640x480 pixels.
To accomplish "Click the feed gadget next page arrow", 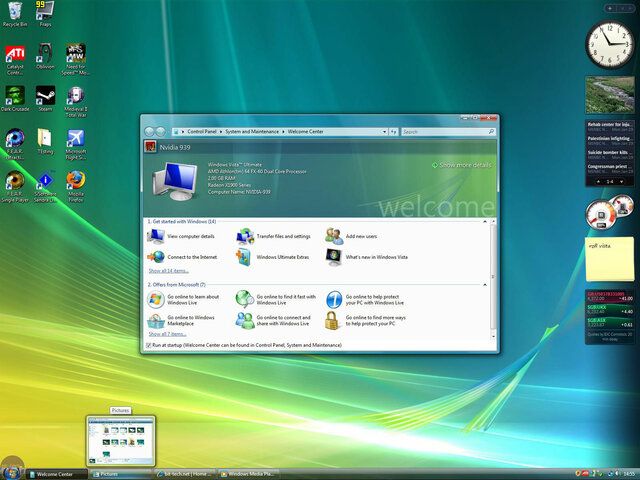I will pyautogui.click(x=621, y=181).
